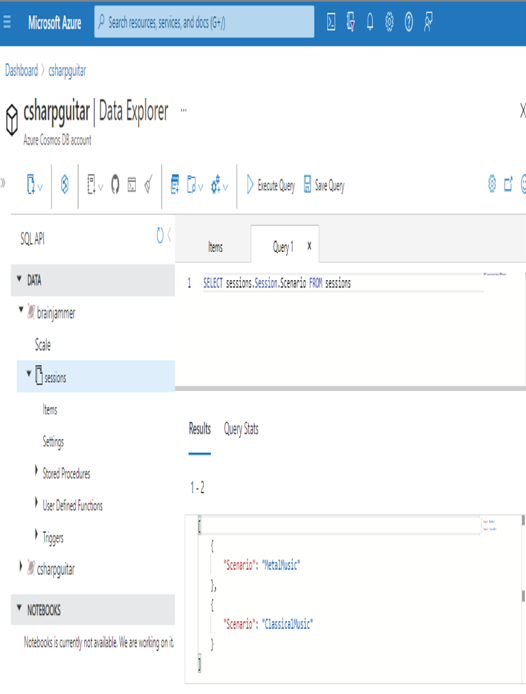
Task: Collapse the NOTEBOOKS section
Action: (19, 608)
